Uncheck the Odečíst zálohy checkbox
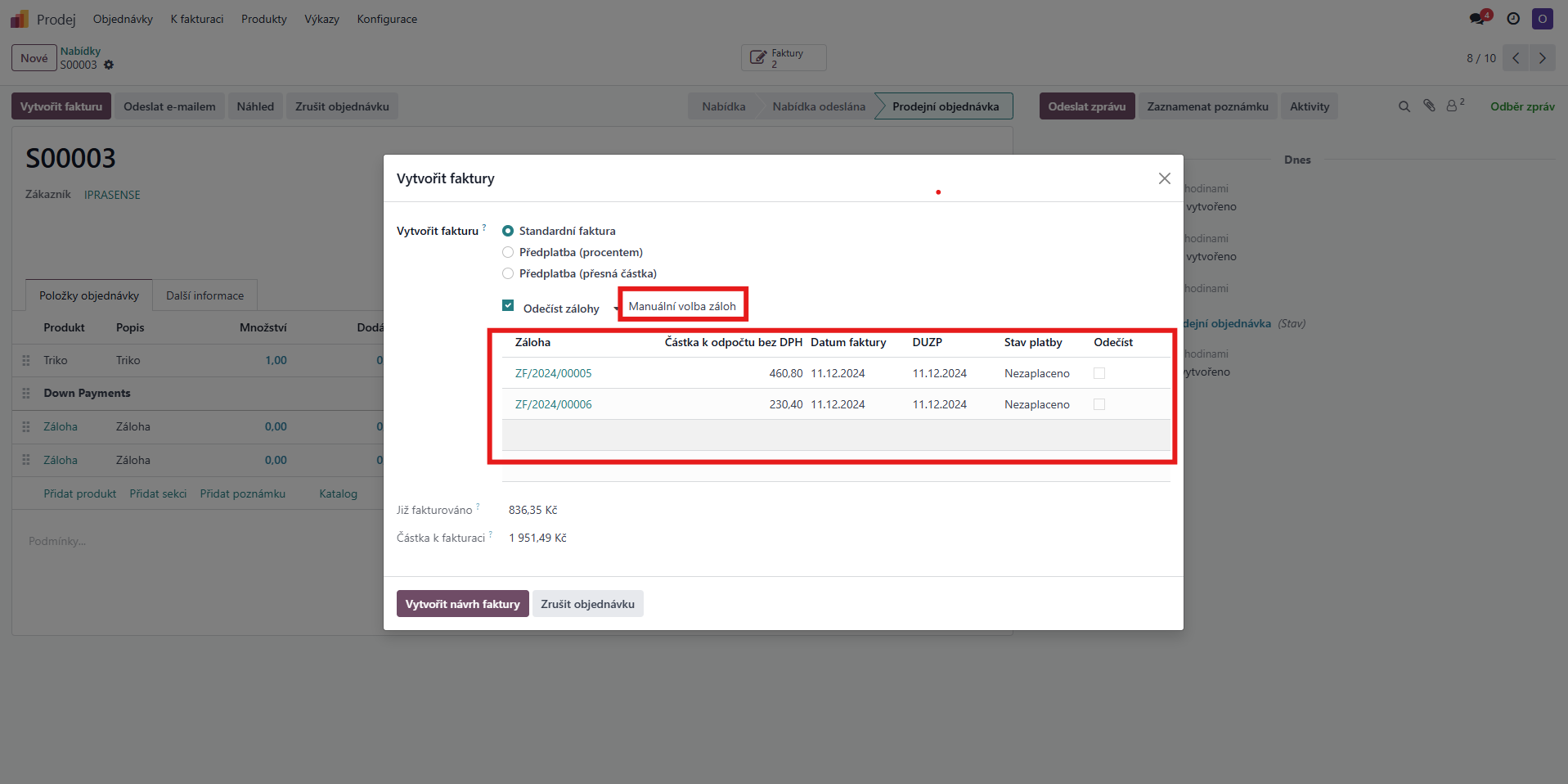 pyautogui.click(x=508, y=305)
